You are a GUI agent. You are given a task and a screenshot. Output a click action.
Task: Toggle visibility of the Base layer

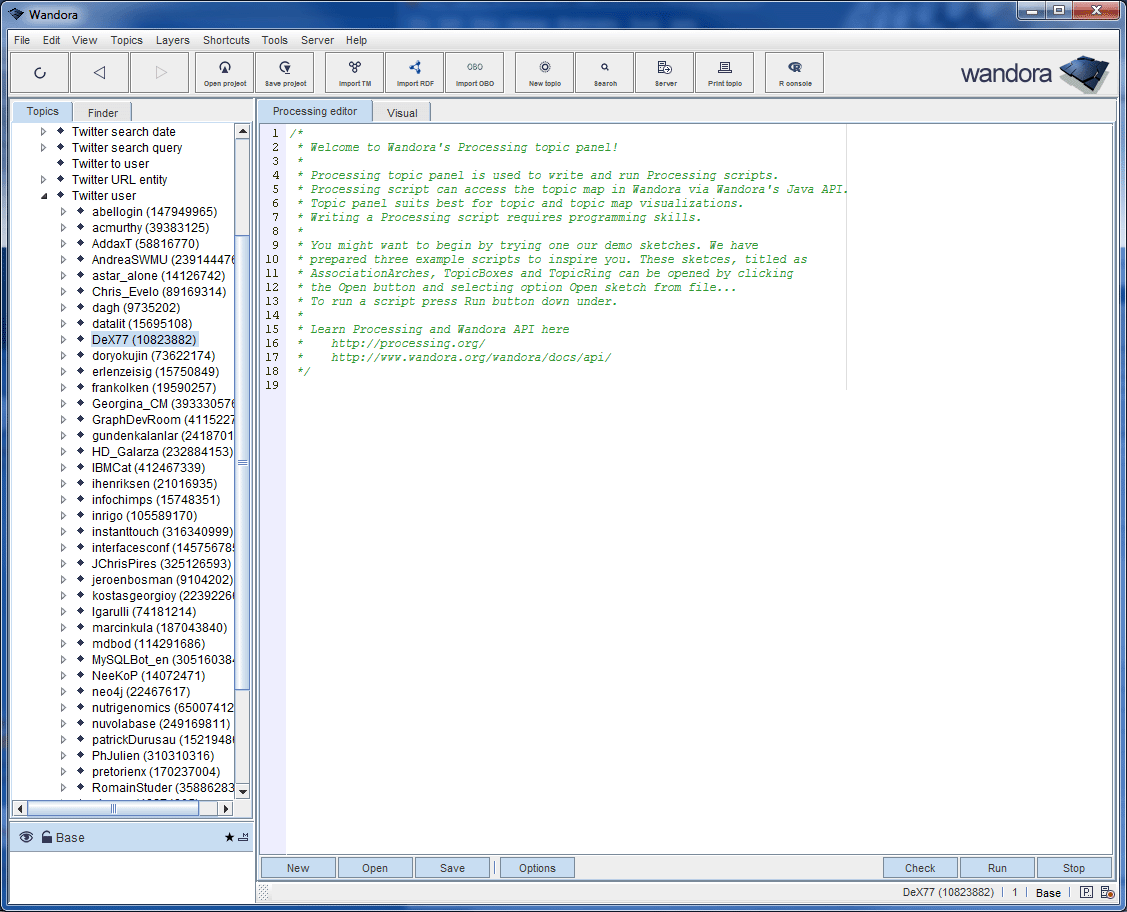(x=25, y=837)
